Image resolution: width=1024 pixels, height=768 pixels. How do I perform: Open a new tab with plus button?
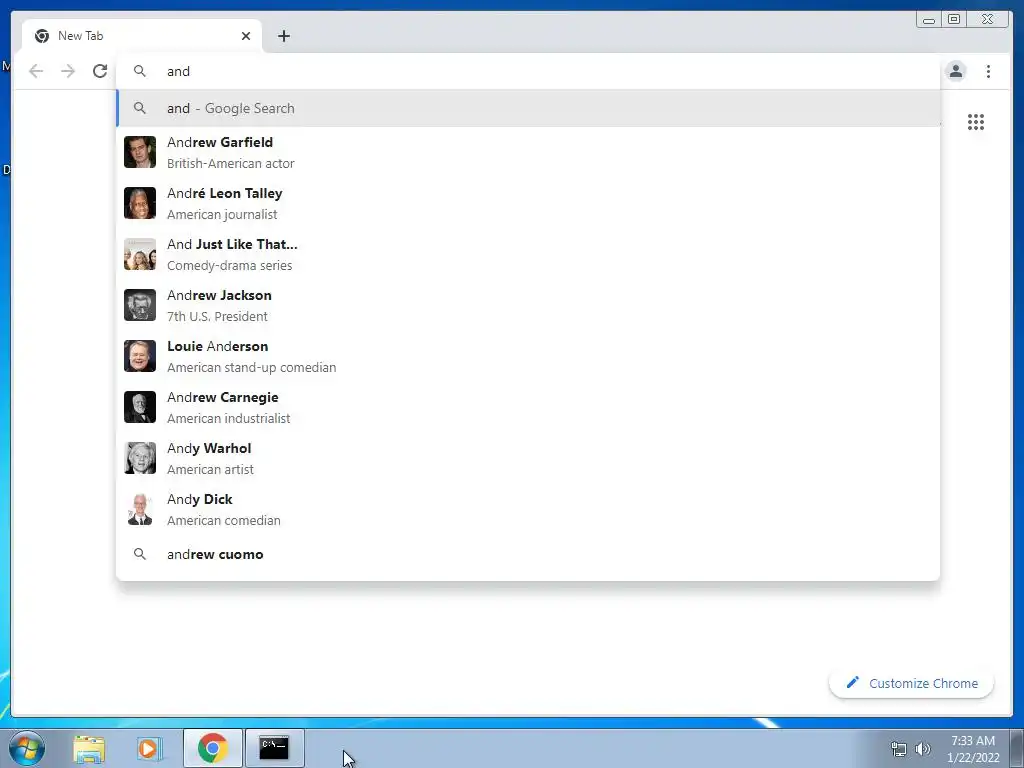click(283, 36)
